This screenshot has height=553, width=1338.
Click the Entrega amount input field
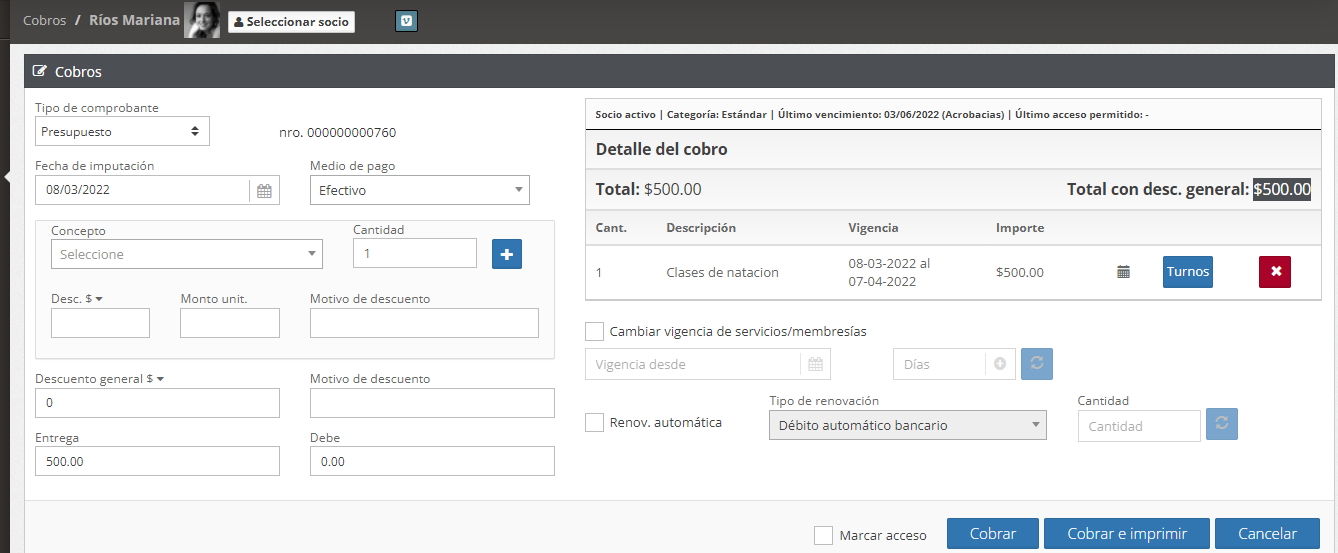[x=157, y=461]
